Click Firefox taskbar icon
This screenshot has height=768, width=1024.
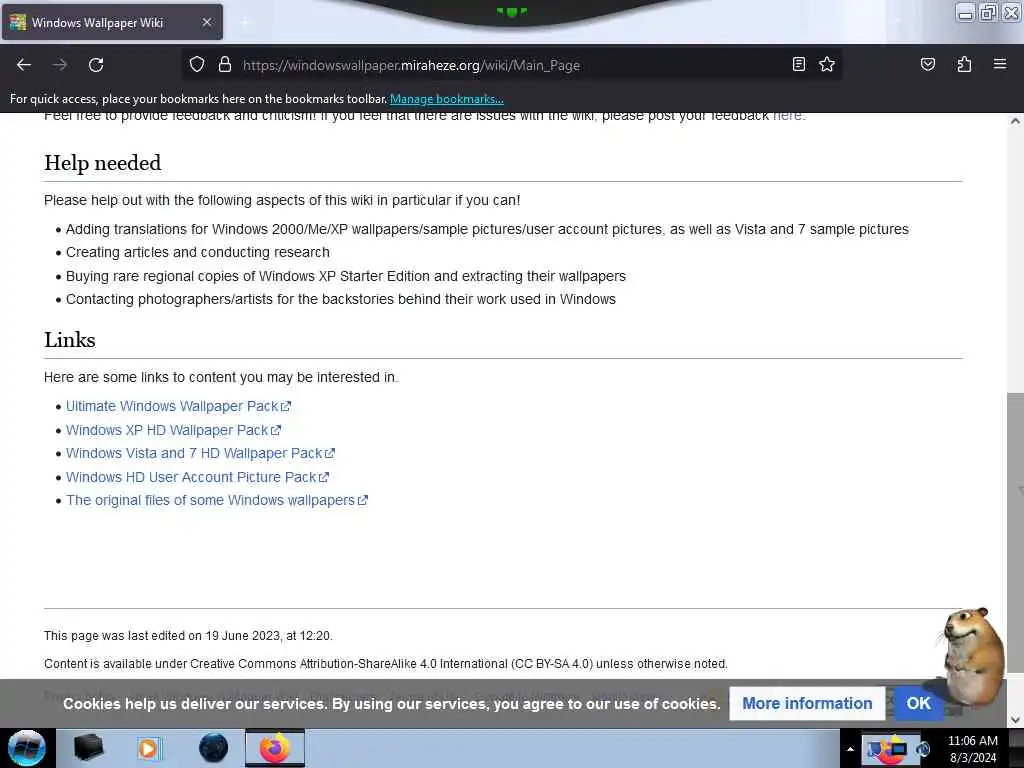pyautogui.click(x=275, y=748)
